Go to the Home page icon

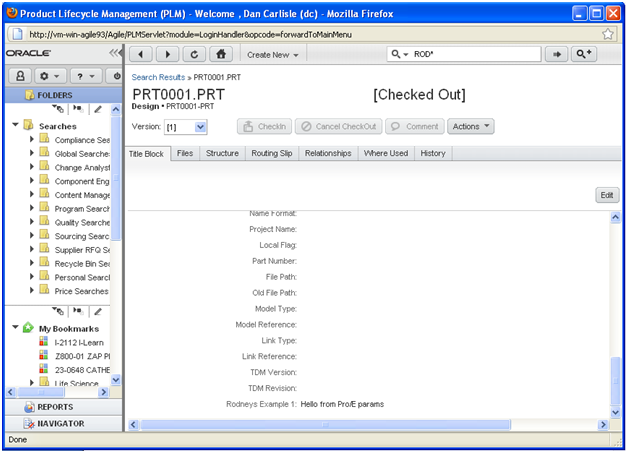220,54
